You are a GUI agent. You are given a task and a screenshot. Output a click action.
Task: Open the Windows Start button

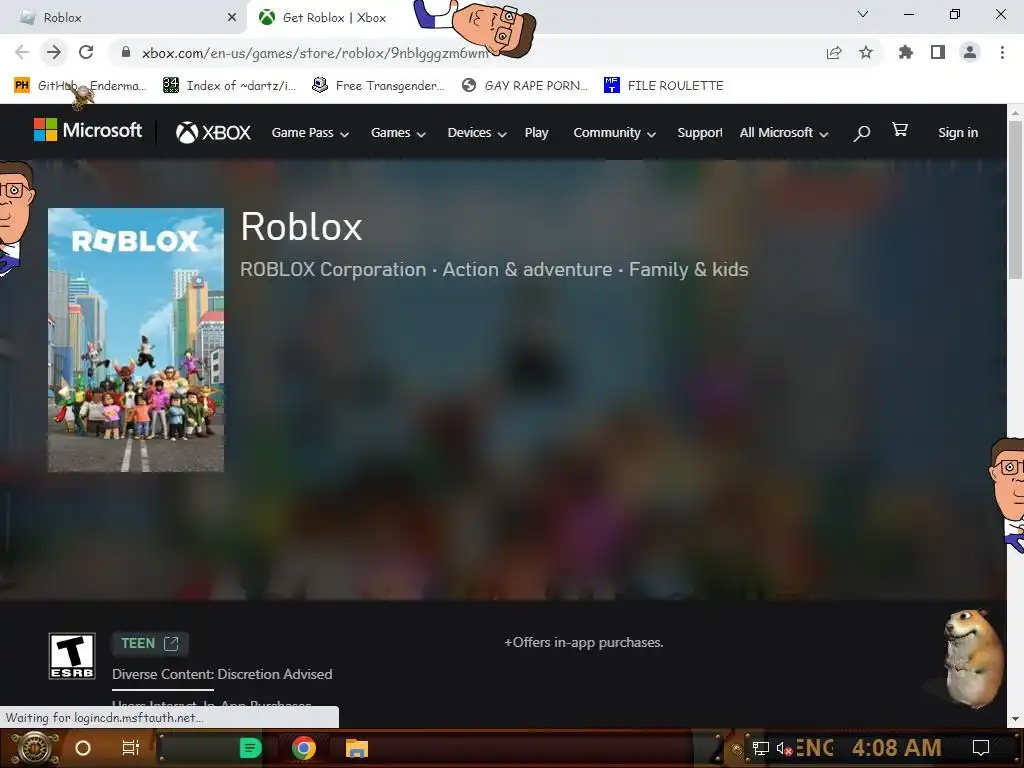pos(35,748)
